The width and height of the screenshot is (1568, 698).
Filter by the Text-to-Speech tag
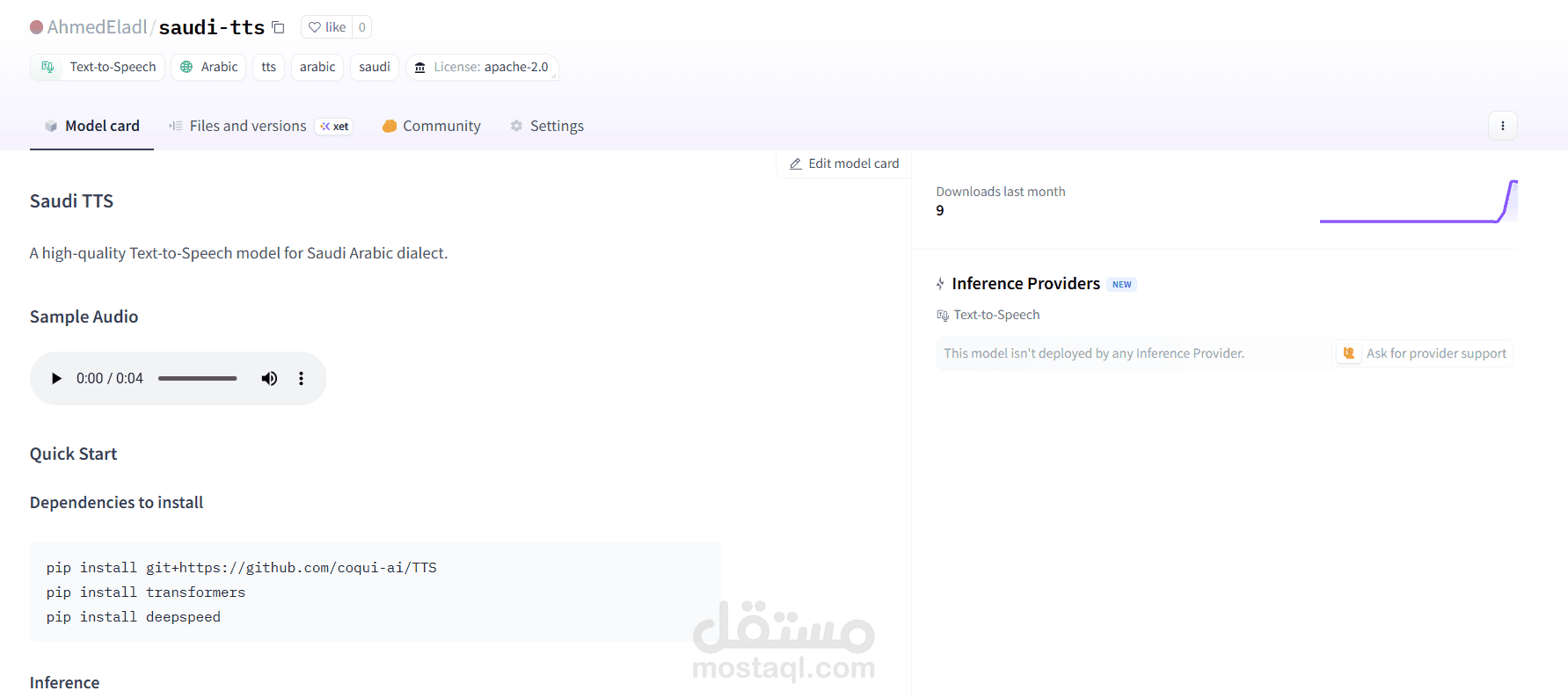point(98,67)
